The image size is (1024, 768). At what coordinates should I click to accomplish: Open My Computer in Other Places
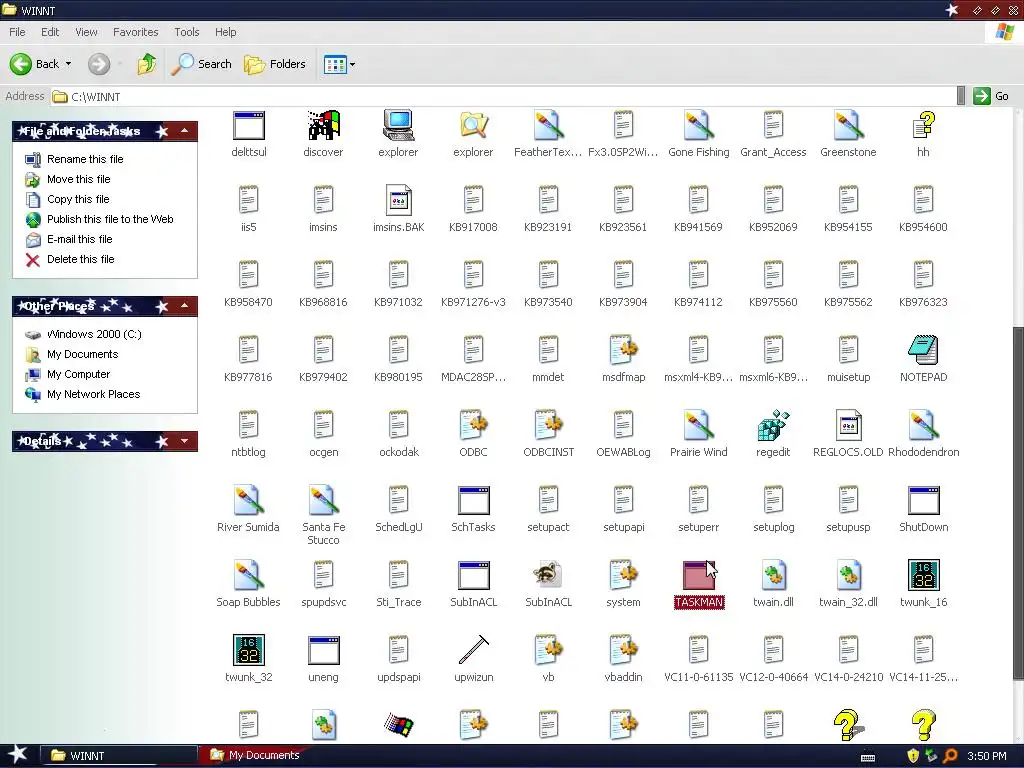click(78, 374)
